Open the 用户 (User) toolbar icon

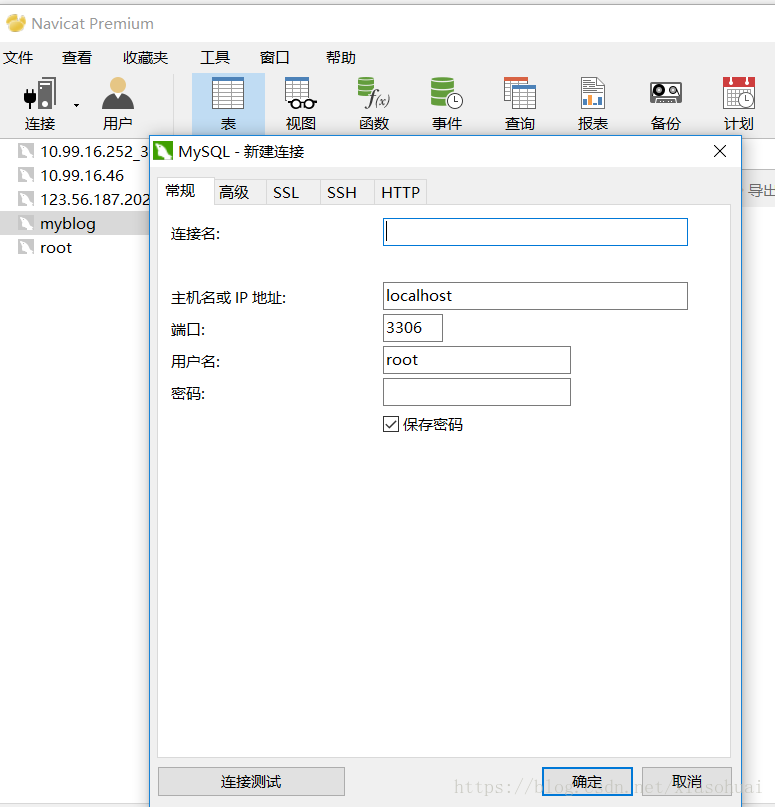coord(118,103)
